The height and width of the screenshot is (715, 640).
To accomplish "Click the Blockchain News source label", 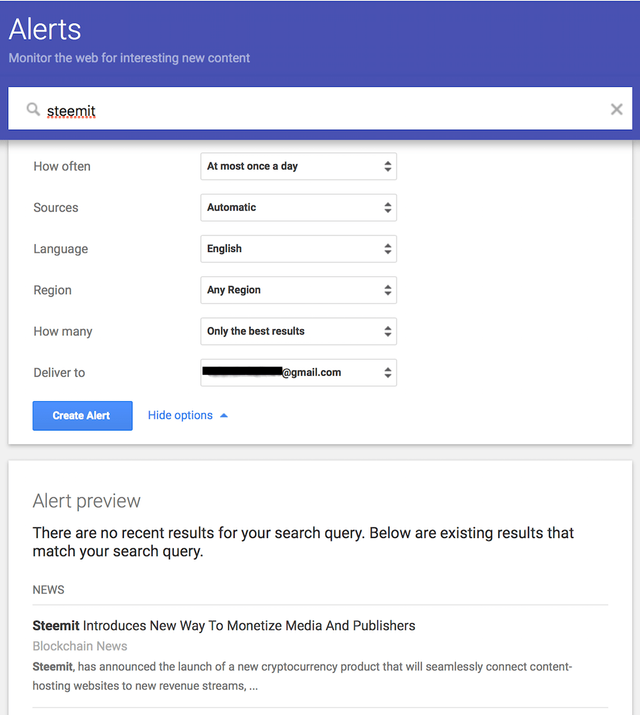I will pyautogui.click(x=80, y=646).
